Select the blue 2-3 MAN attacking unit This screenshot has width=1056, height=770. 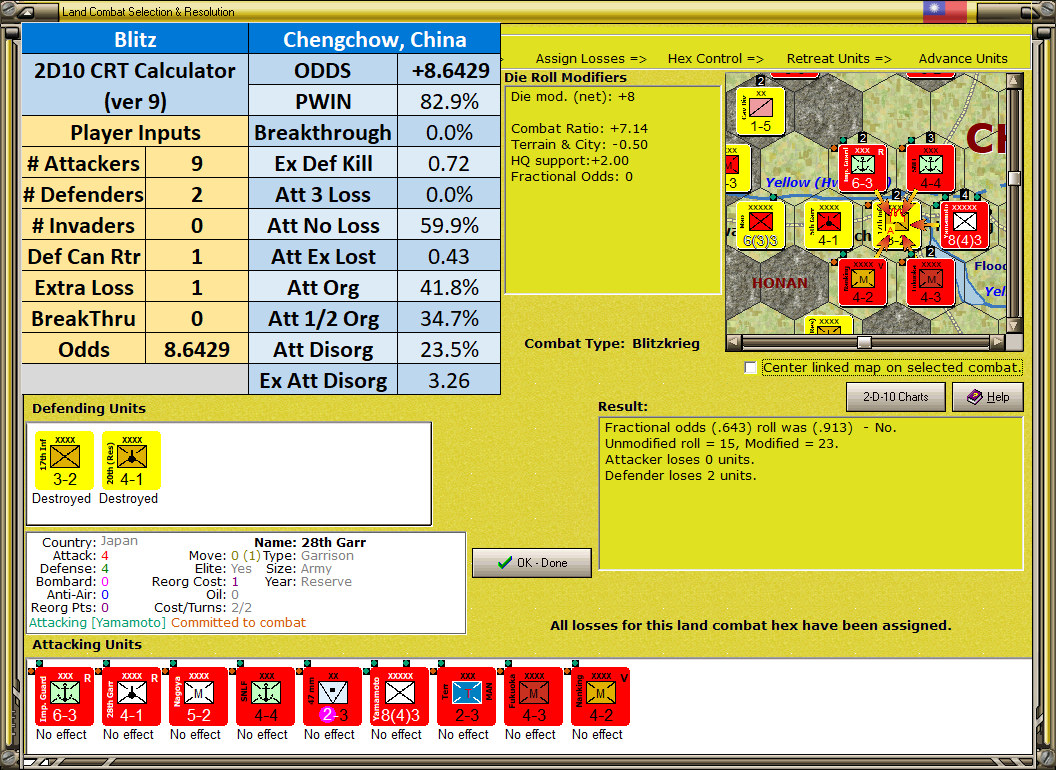[466, 697]
